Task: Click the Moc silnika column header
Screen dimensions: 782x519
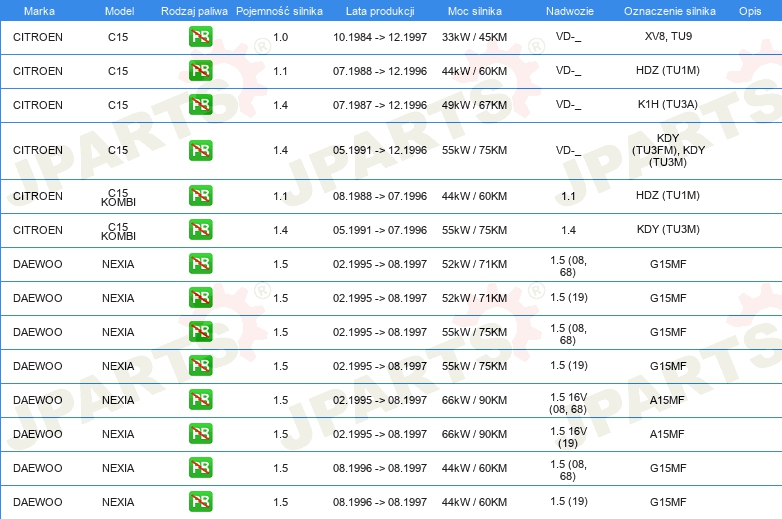Action: pyautogui.click(x=475, y=11)
